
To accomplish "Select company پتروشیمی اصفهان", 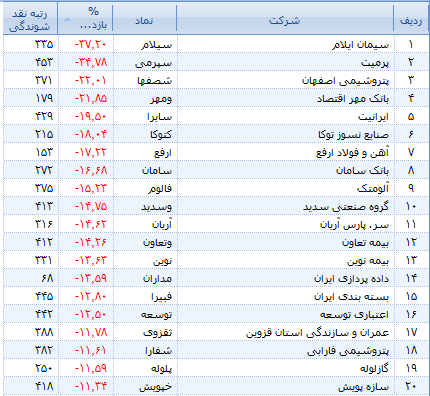I will click(346, 81).
